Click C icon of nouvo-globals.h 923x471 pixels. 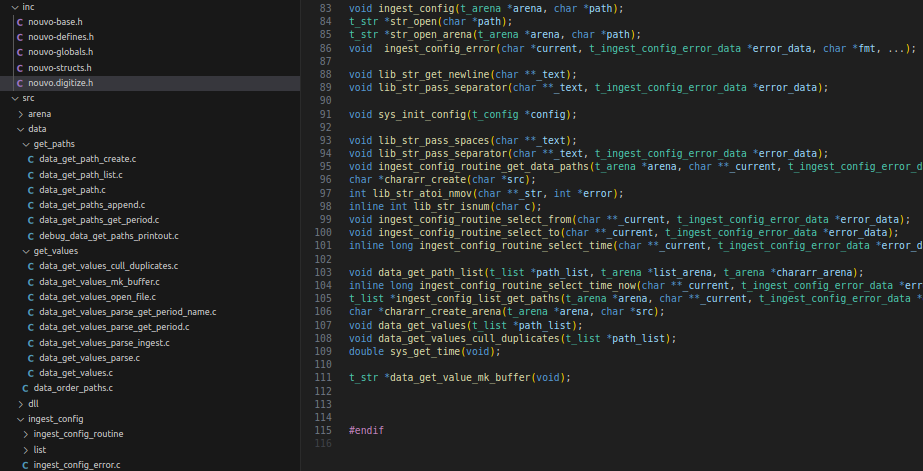[x=20, y=52]
